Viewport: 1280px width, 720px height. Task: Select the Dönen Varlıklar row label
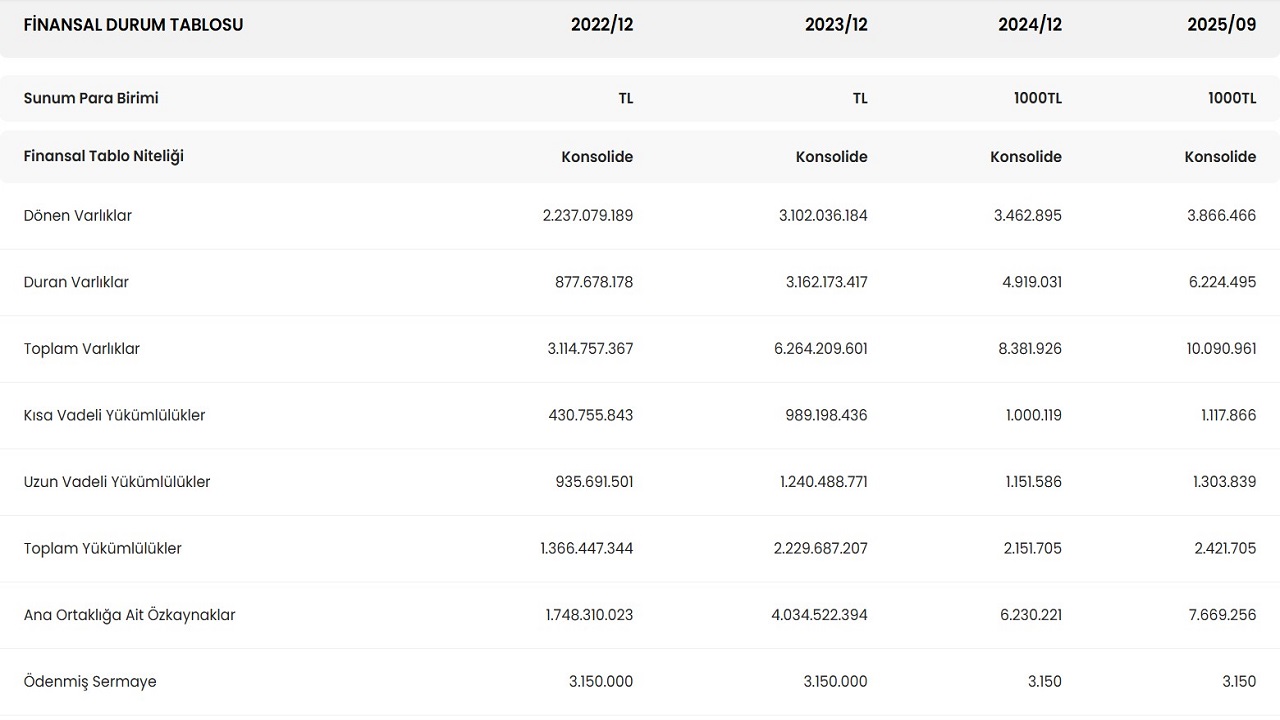click(78, 216)
